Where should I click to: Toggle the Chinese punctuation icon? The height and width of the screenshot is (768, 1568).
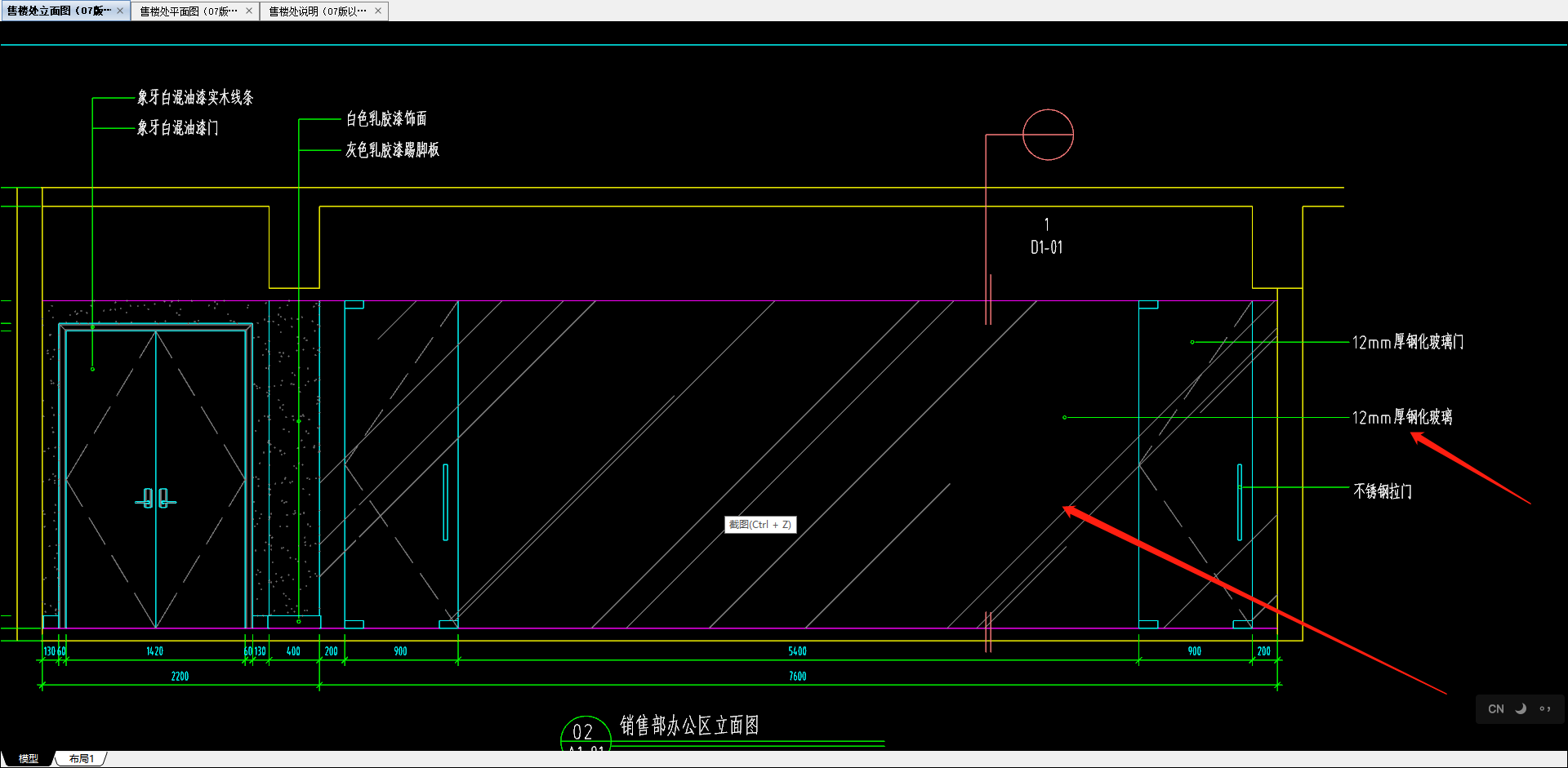coord(1545,708)
